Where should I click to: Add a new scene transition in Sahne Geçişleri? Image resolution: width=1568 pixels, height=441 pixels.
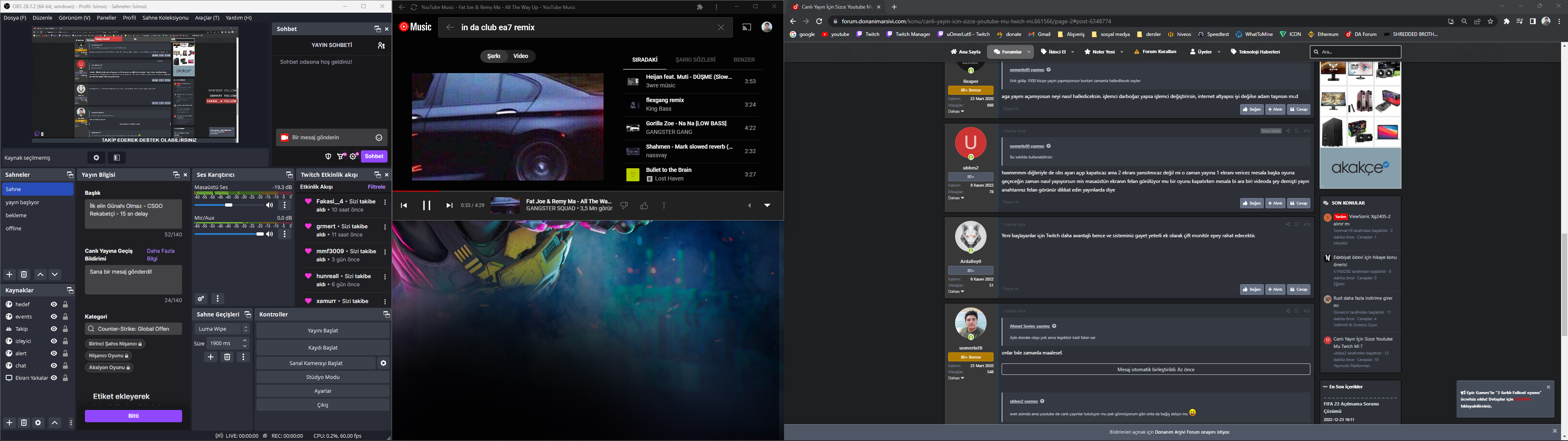[211, 357]
